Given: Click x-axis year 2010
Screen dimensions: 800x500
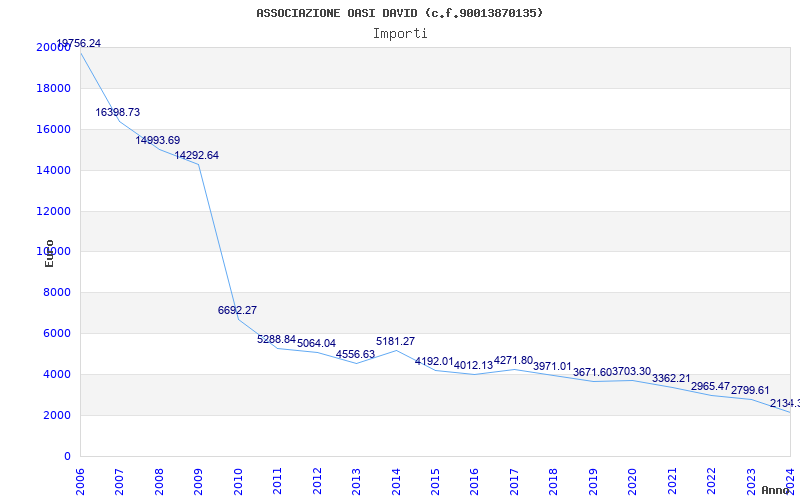Looking at the screenshot, I should click(x=238, y=481).
